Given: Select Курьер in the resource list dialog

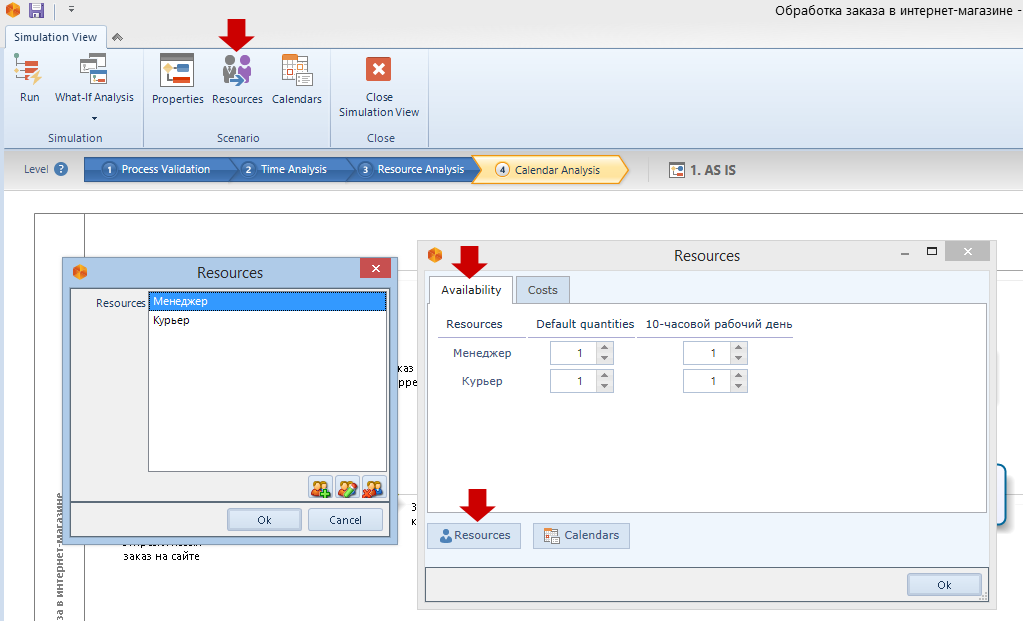Looking at the screenshot, I should coord(267,320).
